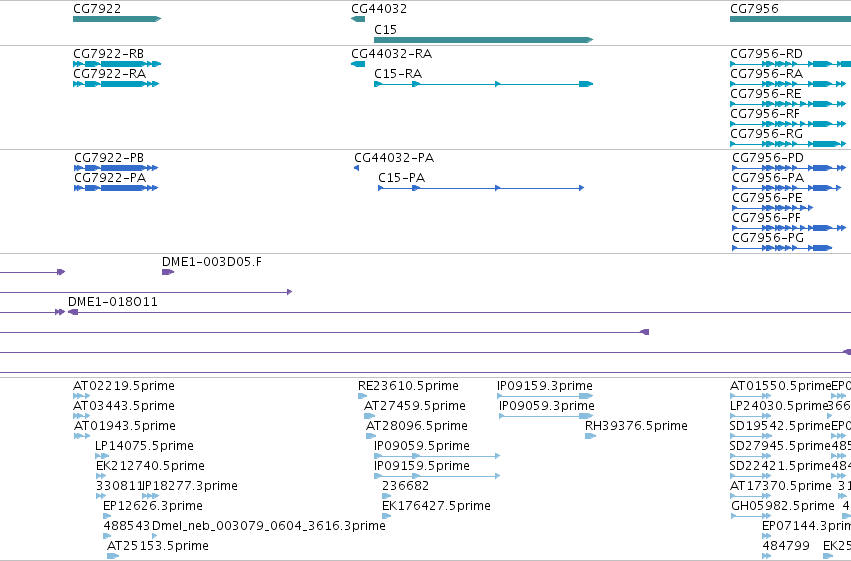Click the CG44032-PA protein label

point(394,158)
